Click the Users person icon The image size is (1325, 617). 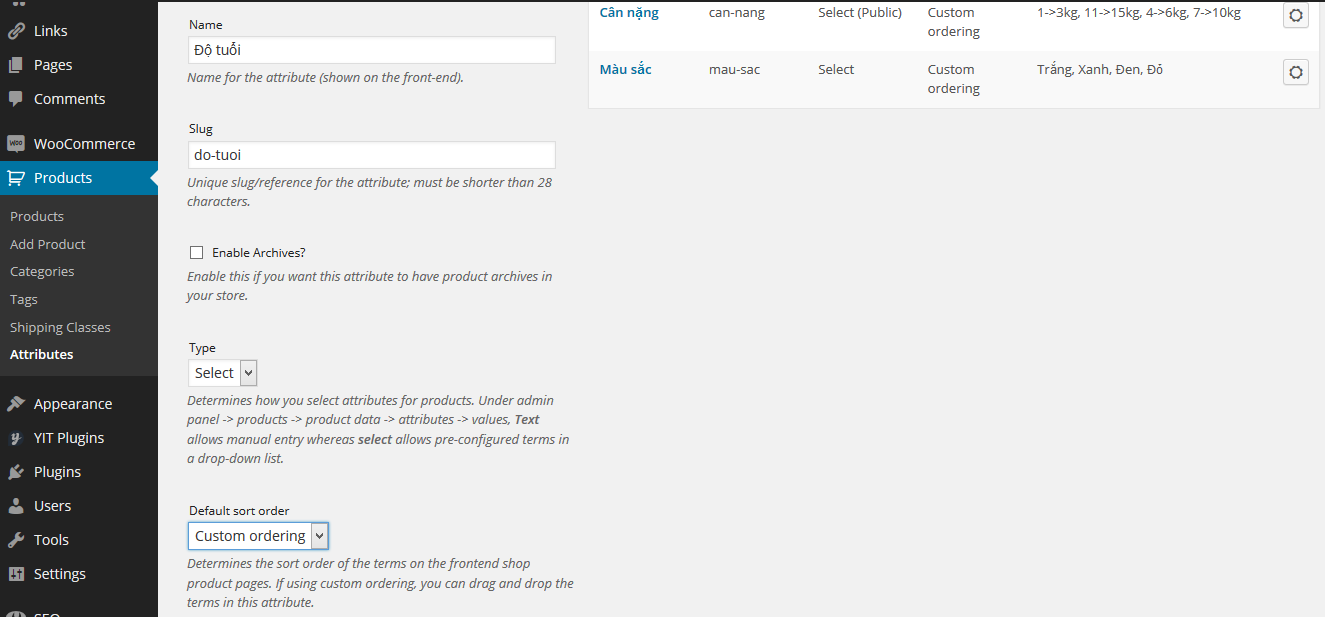(16, 506)
